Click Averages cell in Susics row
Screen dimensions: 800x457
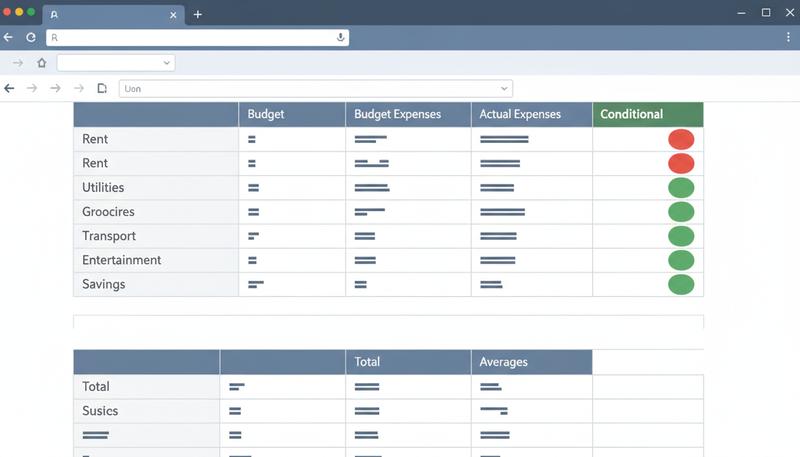[x=532, y=411]
